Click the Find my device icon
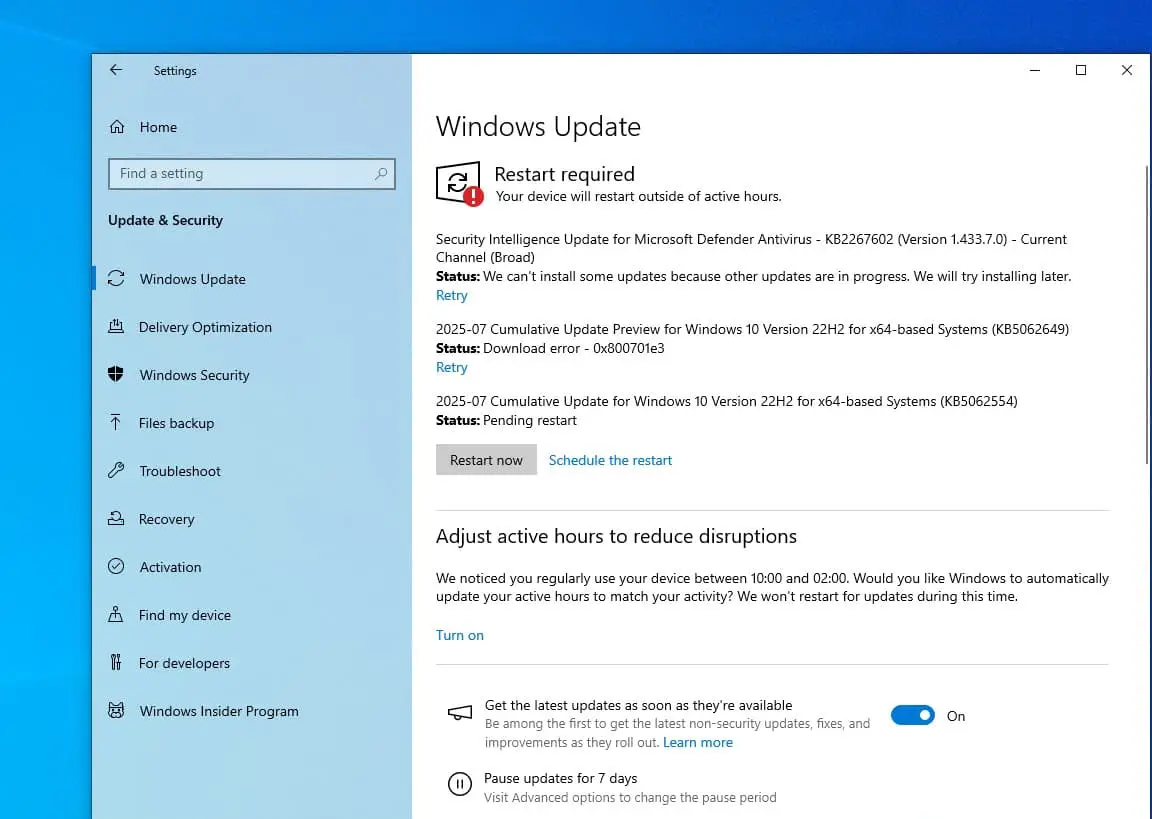The width and height of the screenshot is (1152, 819). [x=116, y=614]
